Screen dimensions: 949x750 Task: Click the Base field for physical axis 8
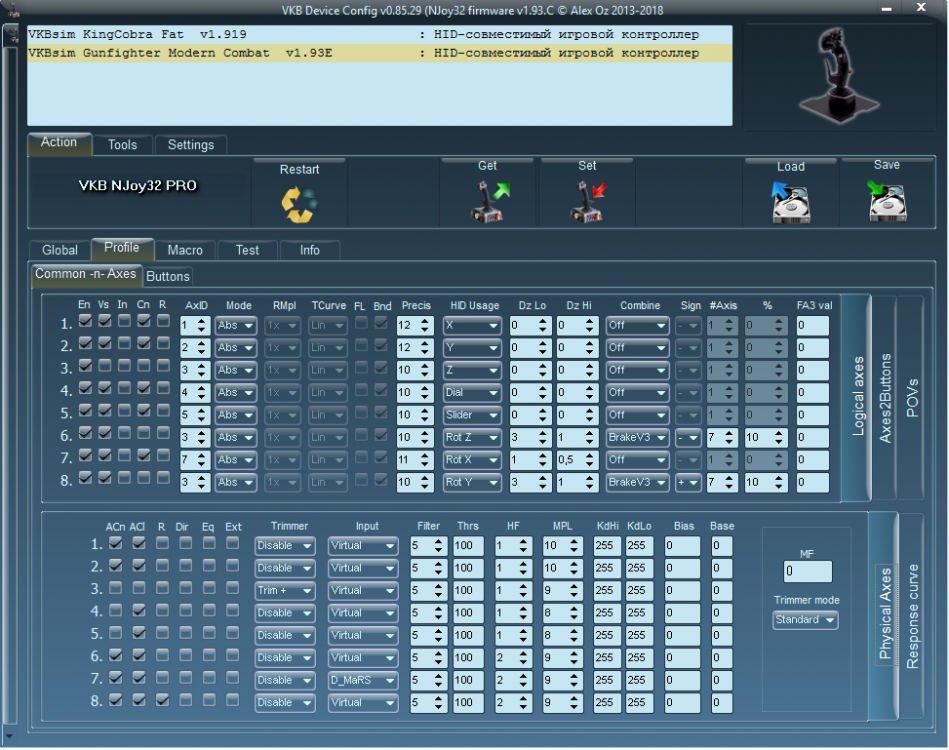coord(722,703)
